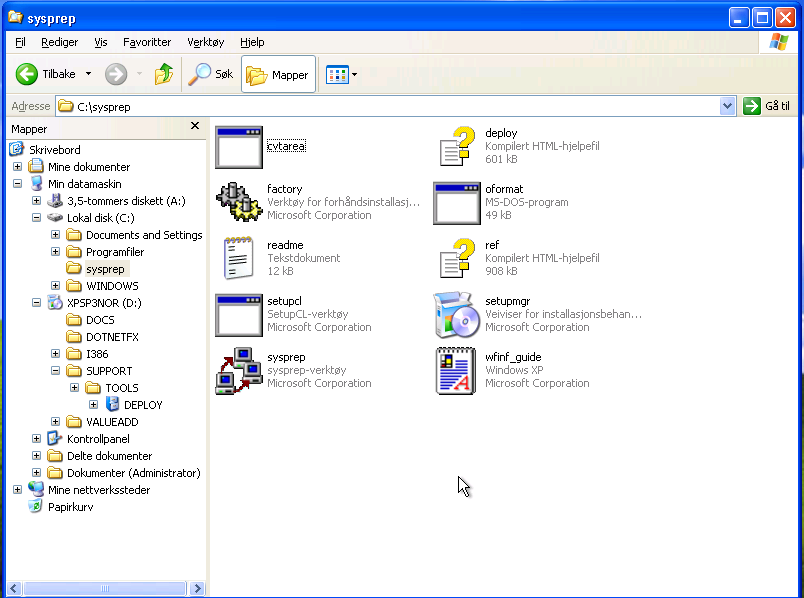This screenshot has width=804, height=598.
Task: Open the ref help file
Action: pyautogui.click(x=457, y=257)
